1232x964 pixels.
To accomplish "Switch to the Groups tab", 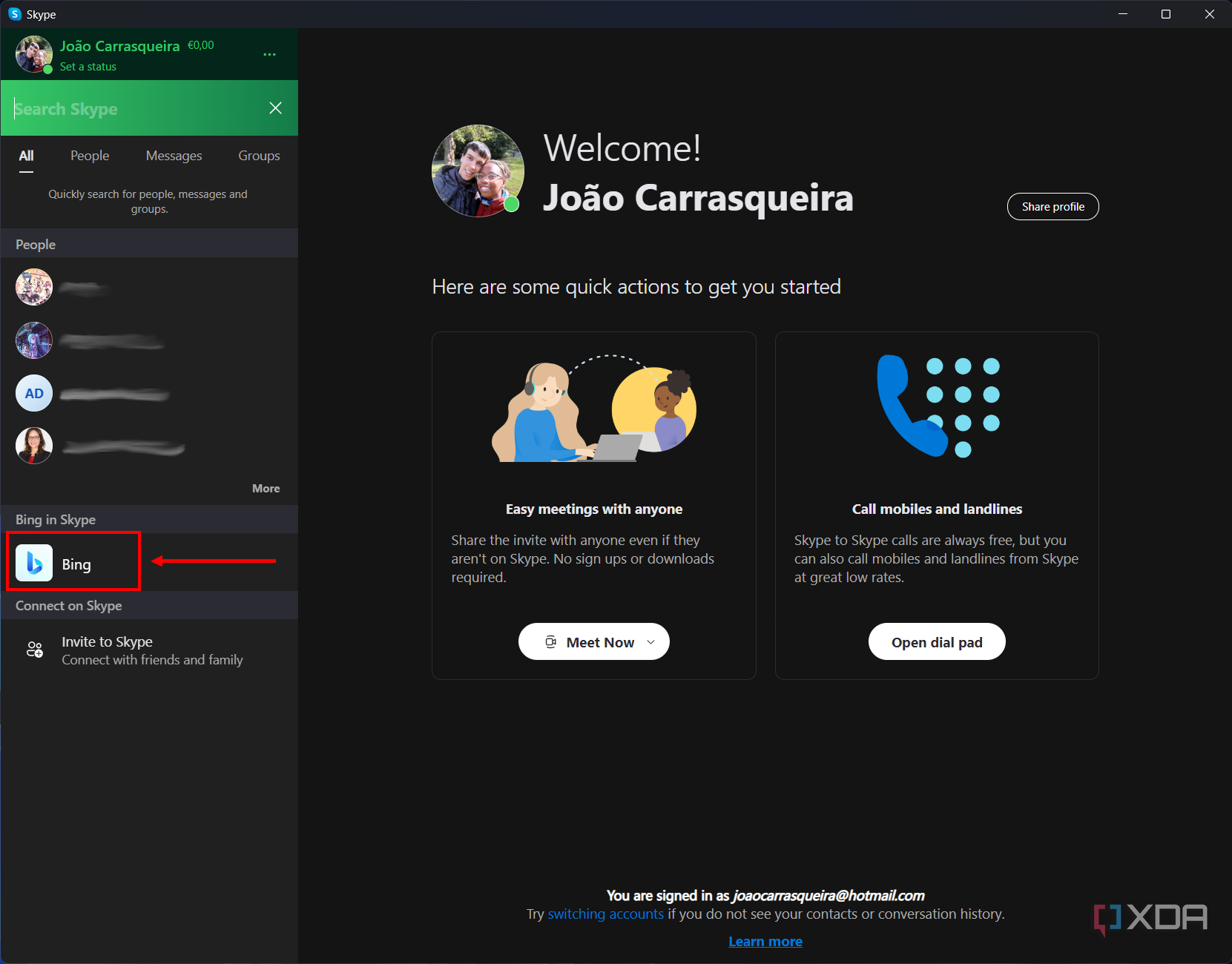I will click(258, 156).
